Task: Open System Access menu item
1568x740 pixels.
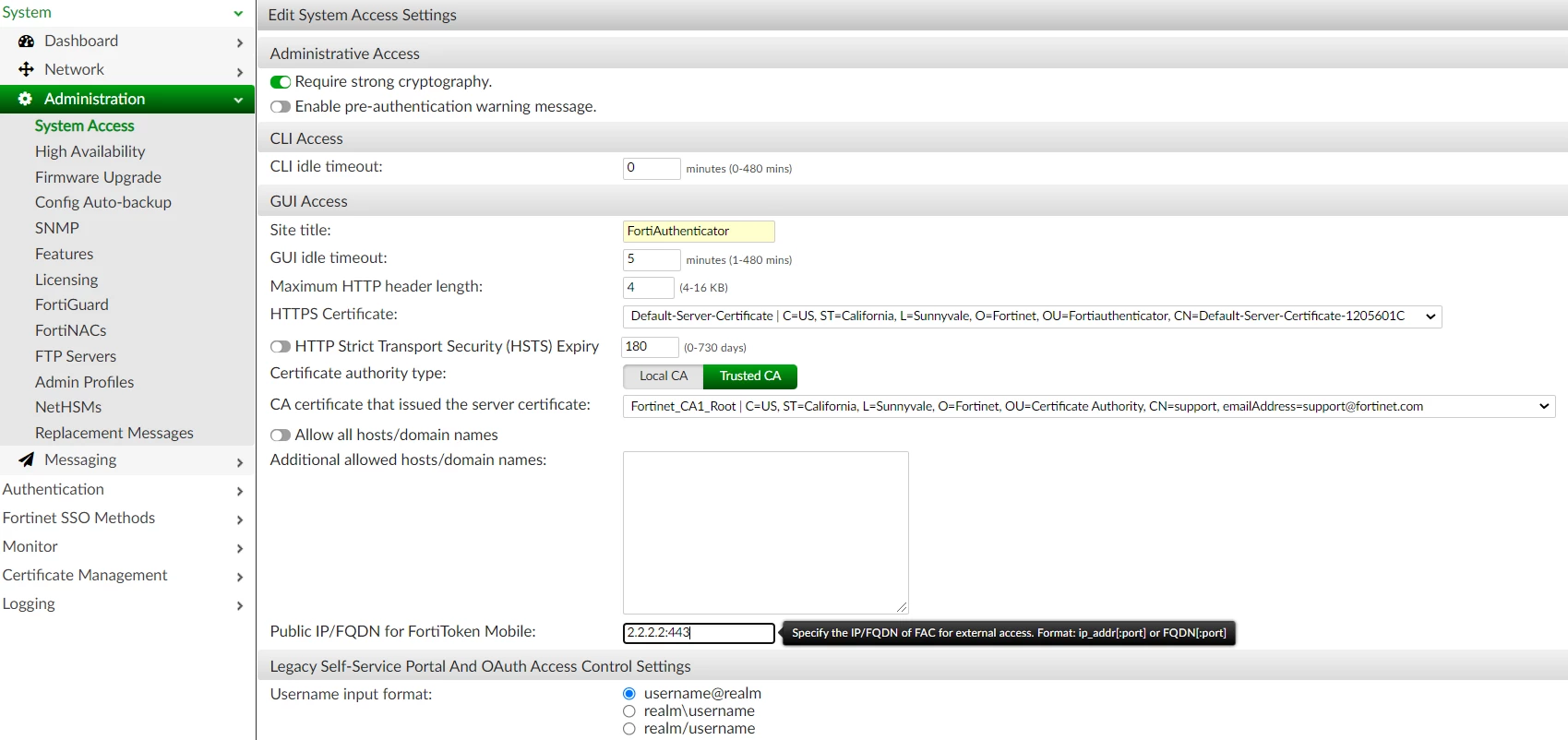Action: pos(85,125)
